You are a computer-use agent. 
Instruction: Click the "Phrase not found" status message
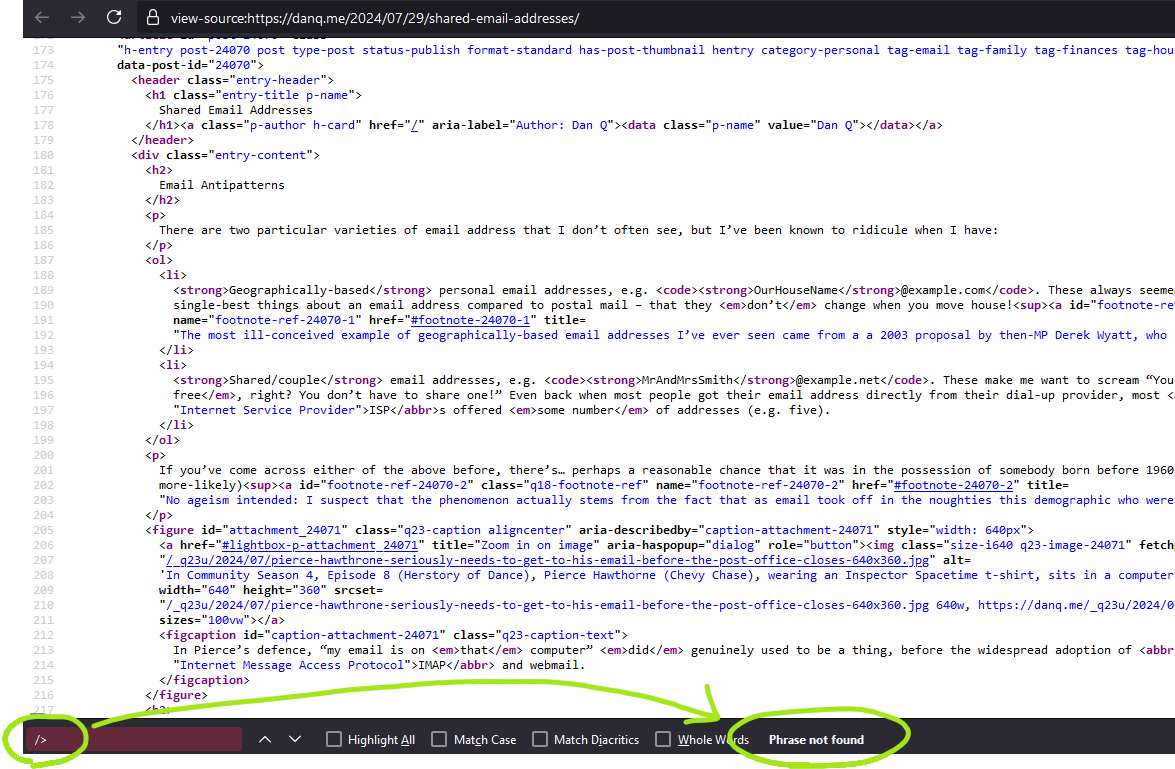816,740
